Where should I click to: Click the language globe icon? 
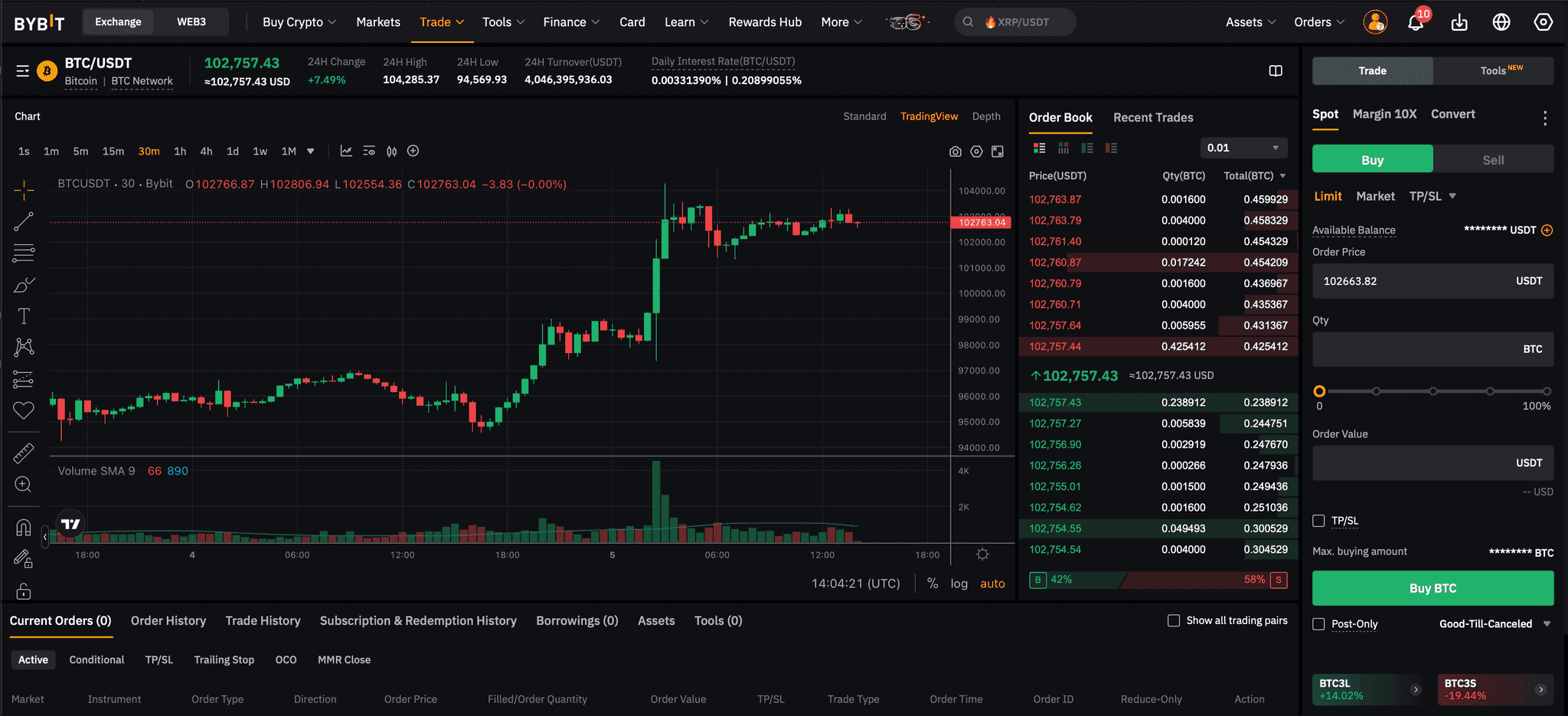(1501, 22)
